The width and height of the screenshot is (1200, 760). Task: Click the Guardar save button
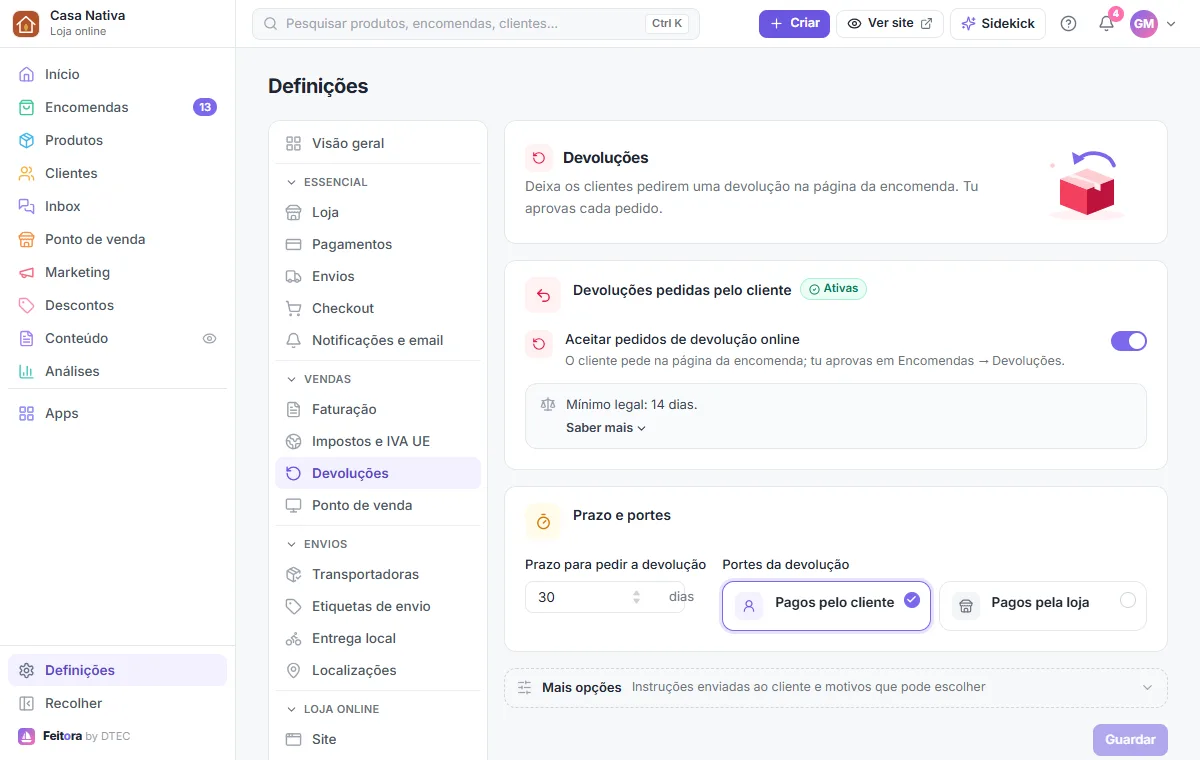tap(1130, 740)
